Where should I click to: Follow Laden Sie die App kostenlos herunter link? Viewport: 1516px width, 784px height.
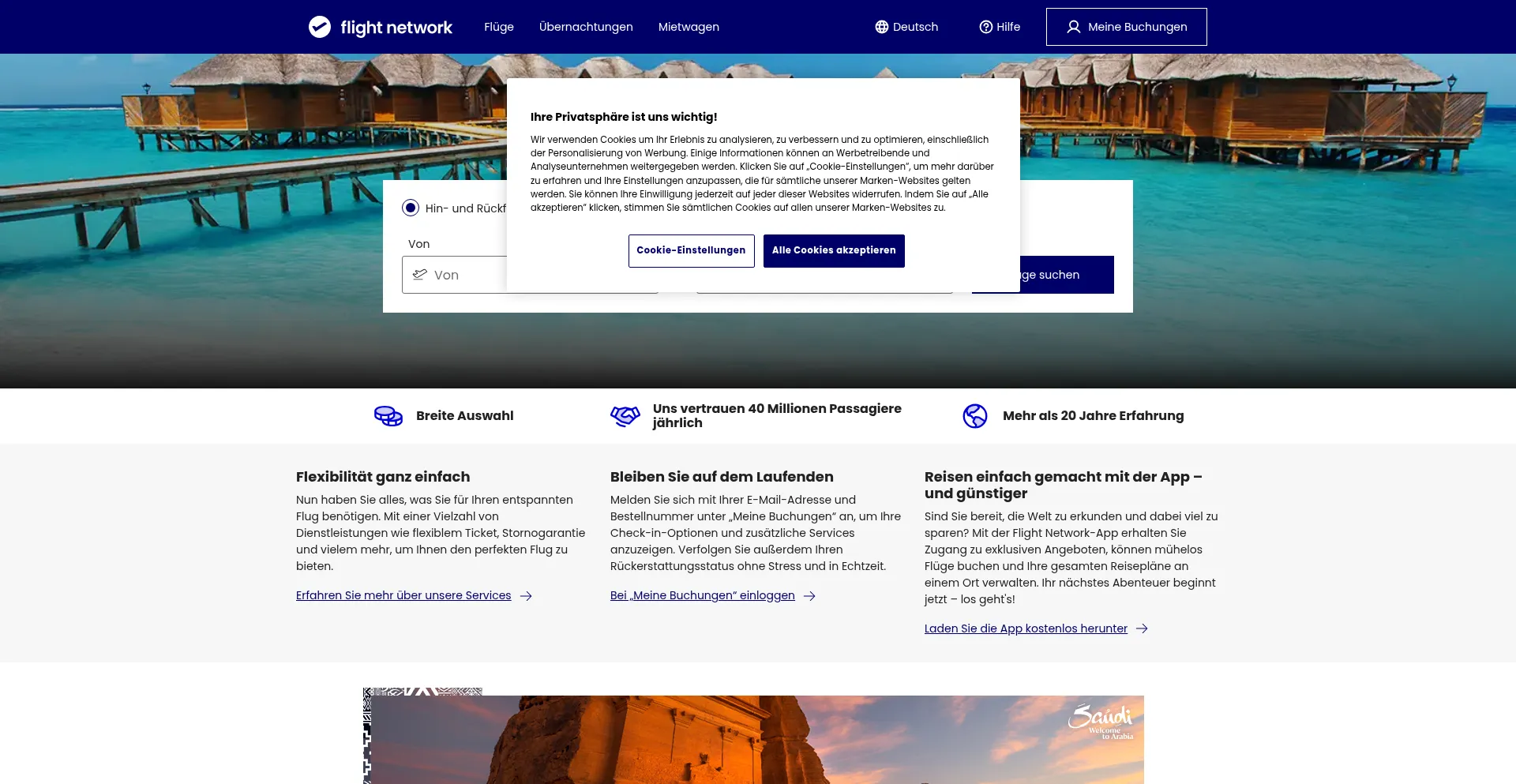[1026, 629]
